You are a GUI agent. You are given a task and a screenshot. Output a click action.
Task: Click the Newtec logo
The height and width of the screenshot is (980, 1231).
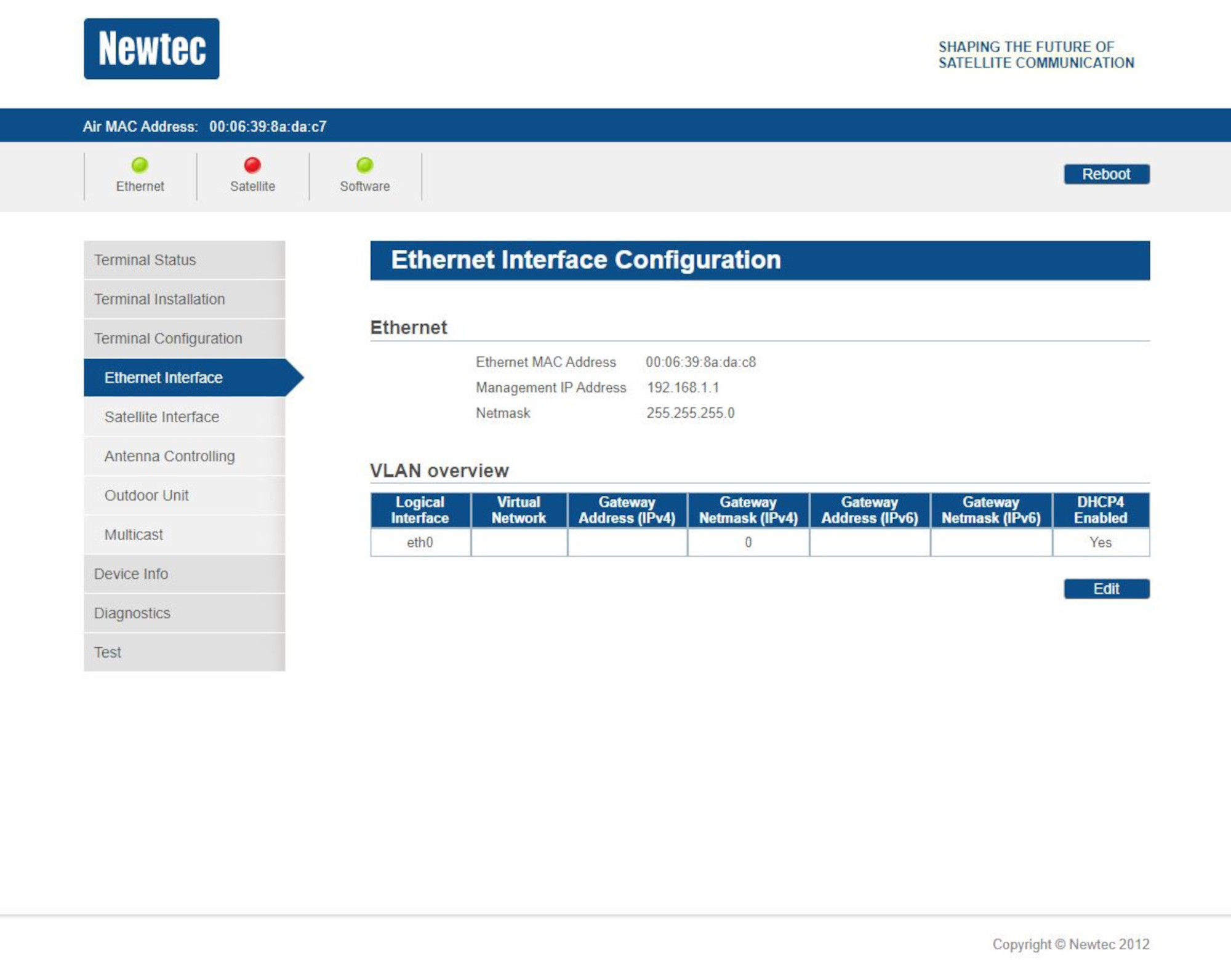click(150, 50)
